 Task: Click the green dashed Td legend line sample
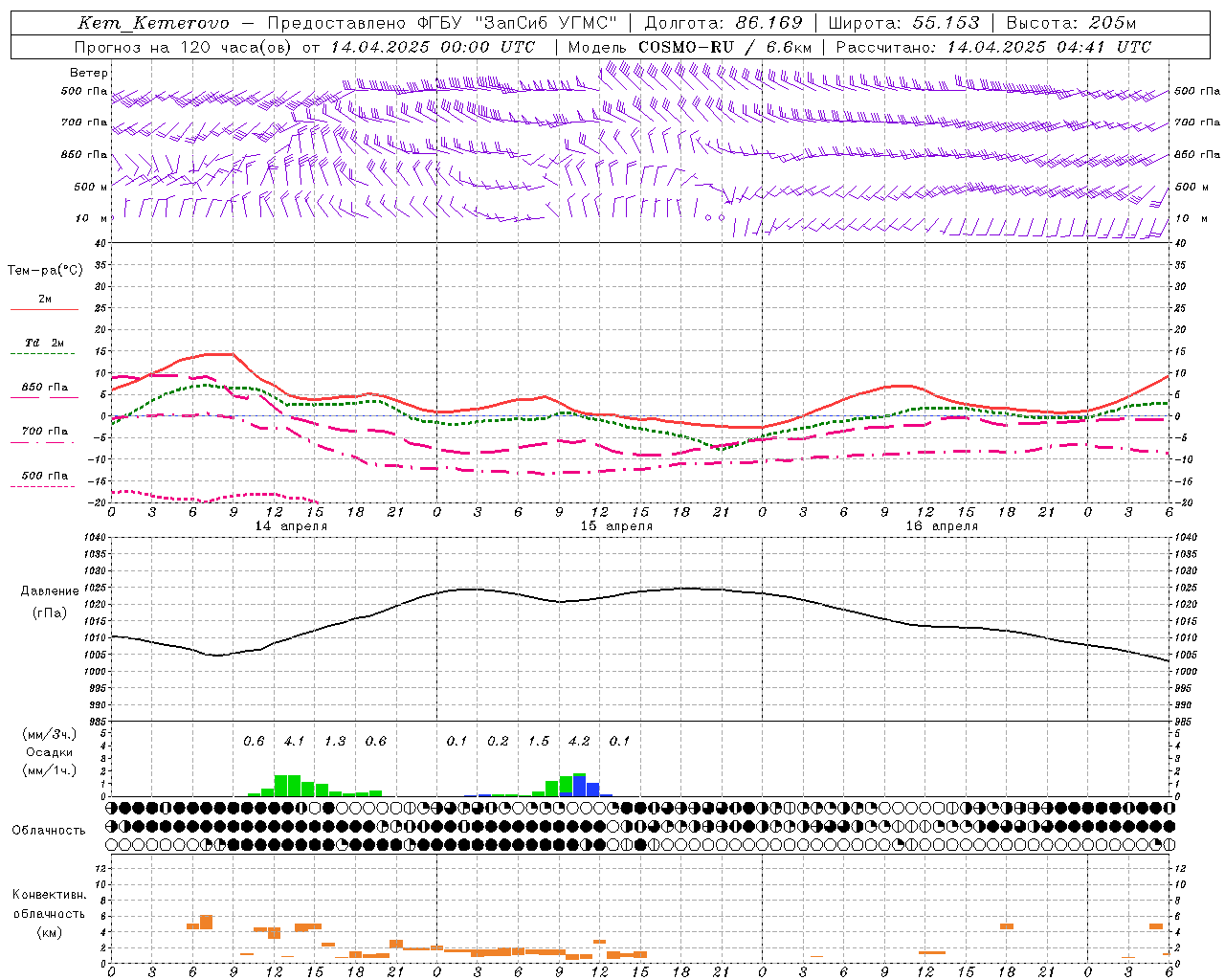coord(44,354)
